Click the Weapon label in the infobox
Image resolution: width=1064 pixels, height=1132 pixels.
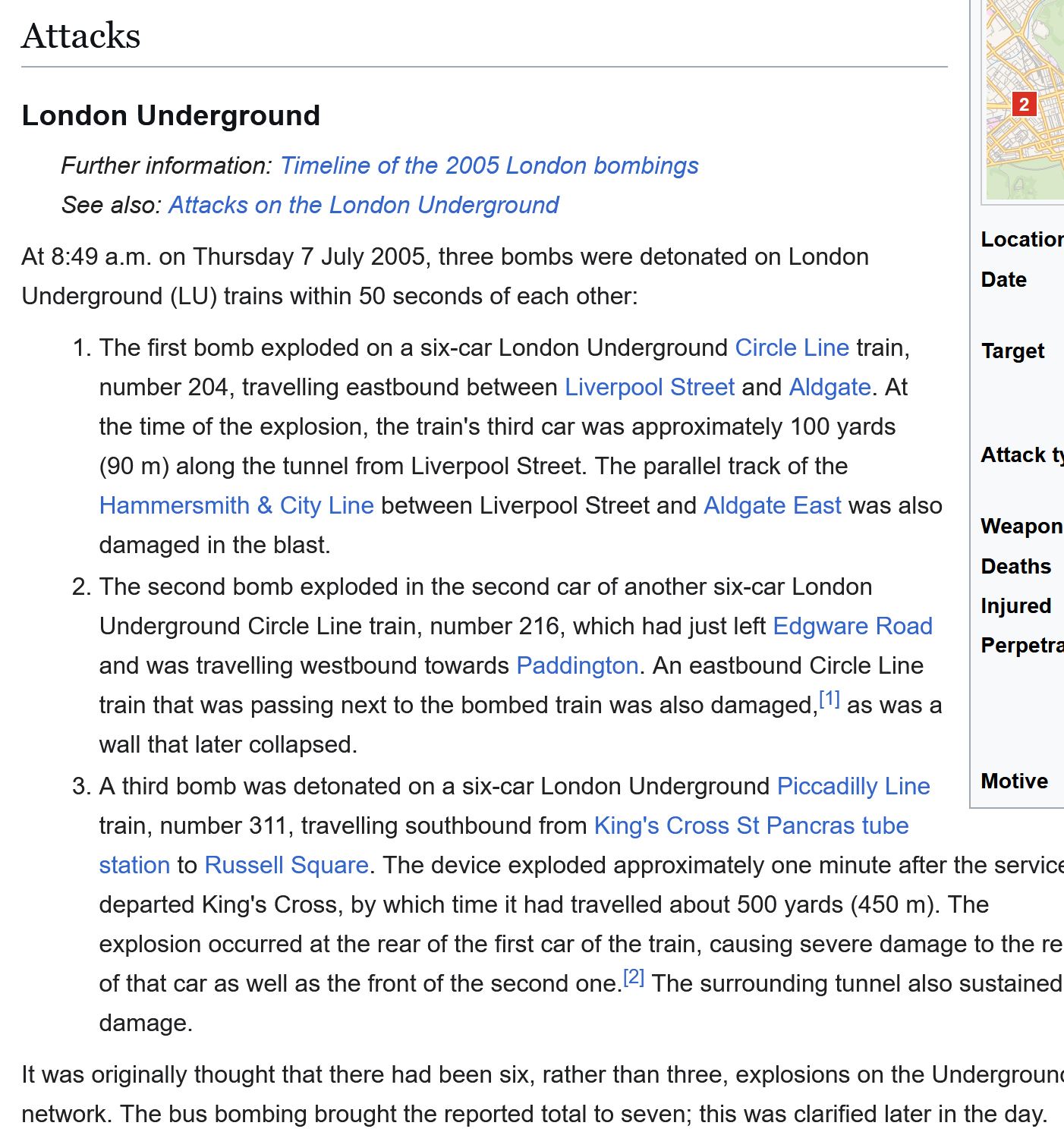(1022, 526)
